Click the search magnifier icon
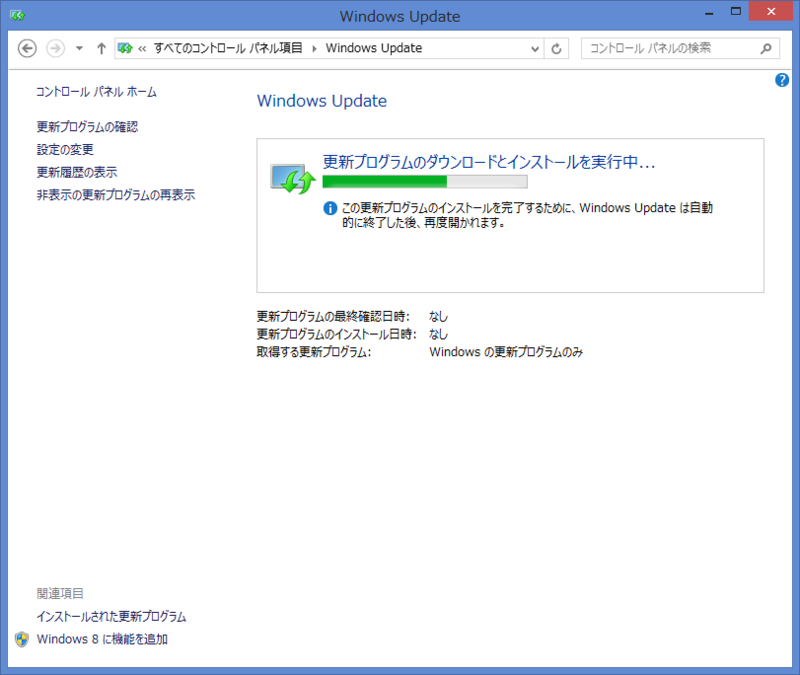 coord(766,48)
